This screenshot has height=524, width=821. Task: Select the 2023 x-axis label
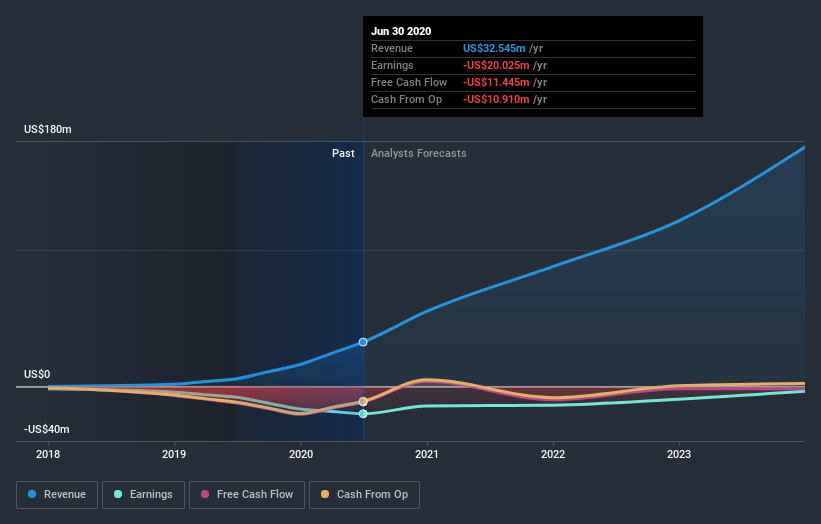[x=679, y=454]
